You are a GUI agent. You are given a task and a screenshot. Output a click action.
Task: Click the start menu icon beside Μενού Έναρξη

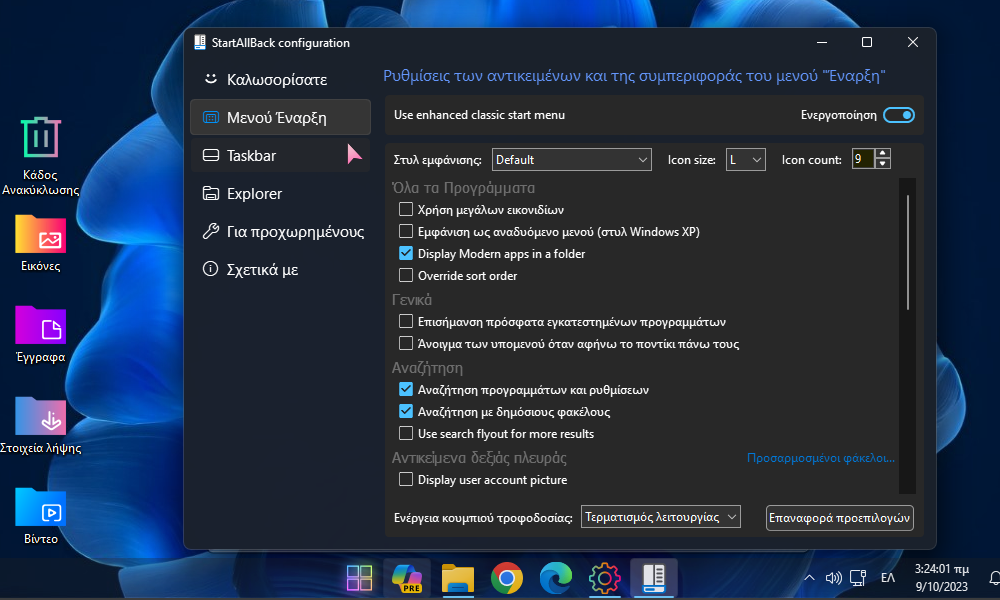(x=210, y=117)
